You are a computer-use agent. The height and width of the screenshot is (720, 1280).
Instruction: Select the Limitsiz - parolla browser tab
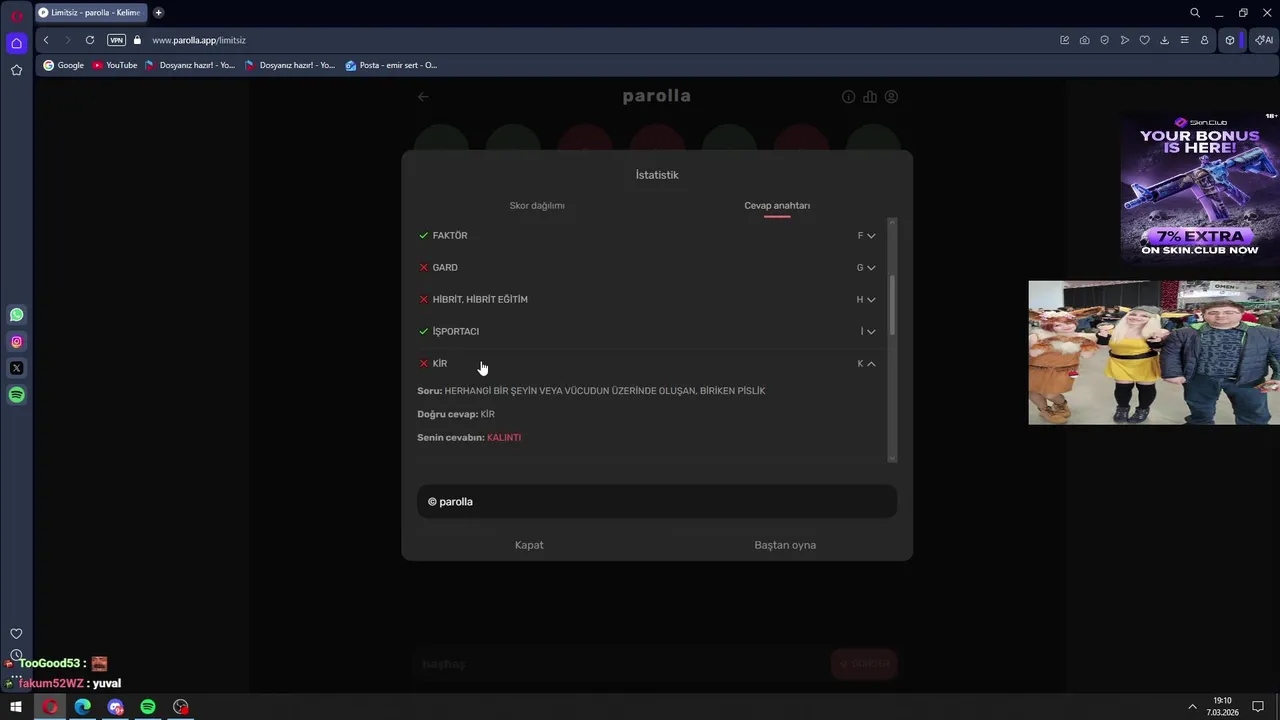pyautogui.click(x=90, y=13)
